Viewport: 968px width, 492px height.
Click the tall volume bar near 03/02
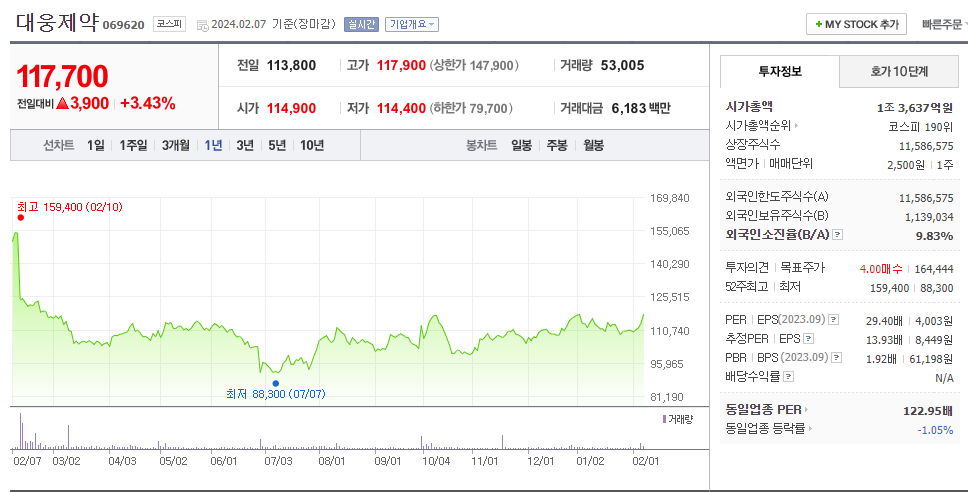(x=69, y=436)
